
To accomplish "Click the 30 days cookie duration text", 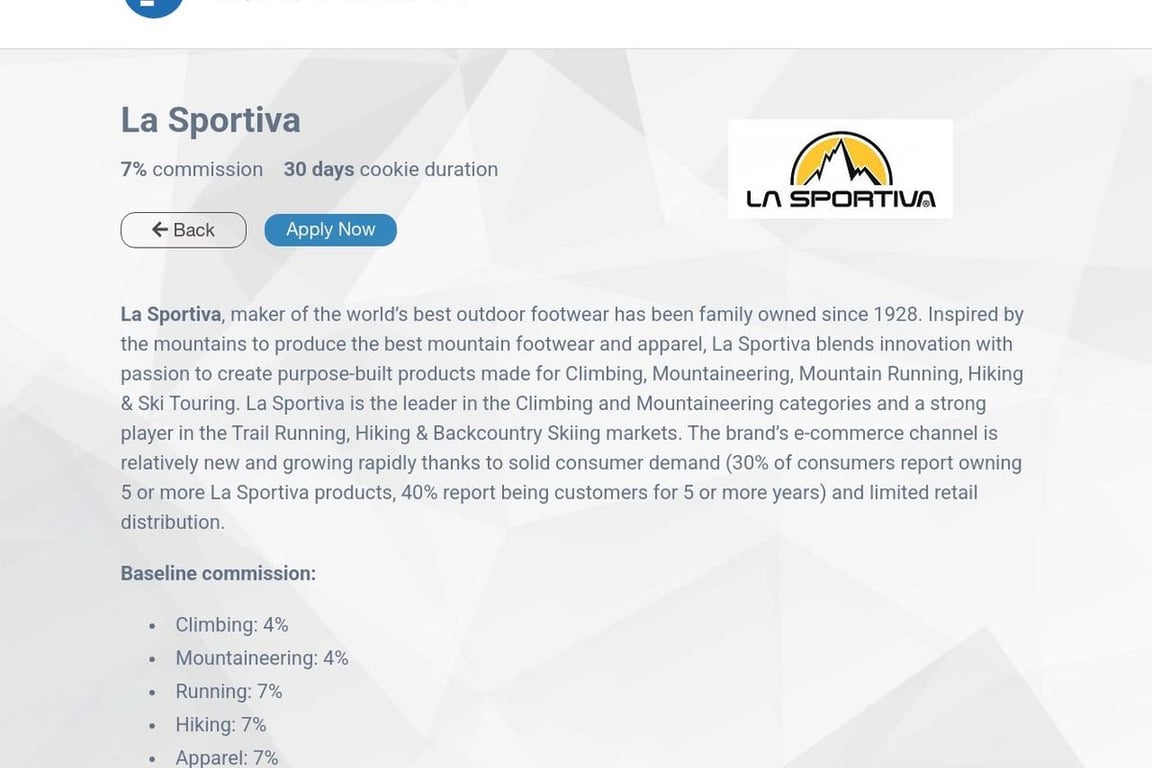I will coord(391,169).
